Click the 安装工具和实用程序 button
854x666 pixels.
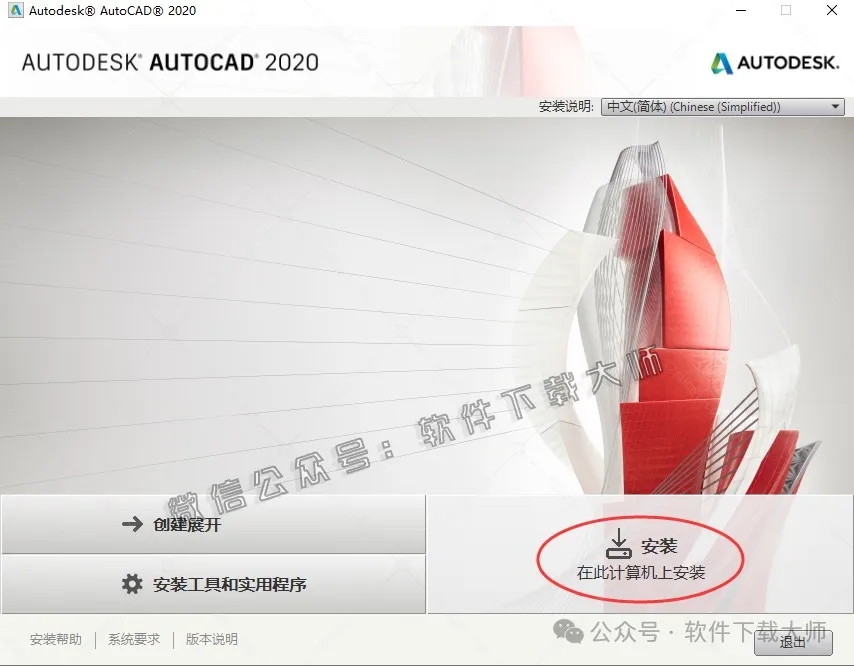[x=213, y=586]
